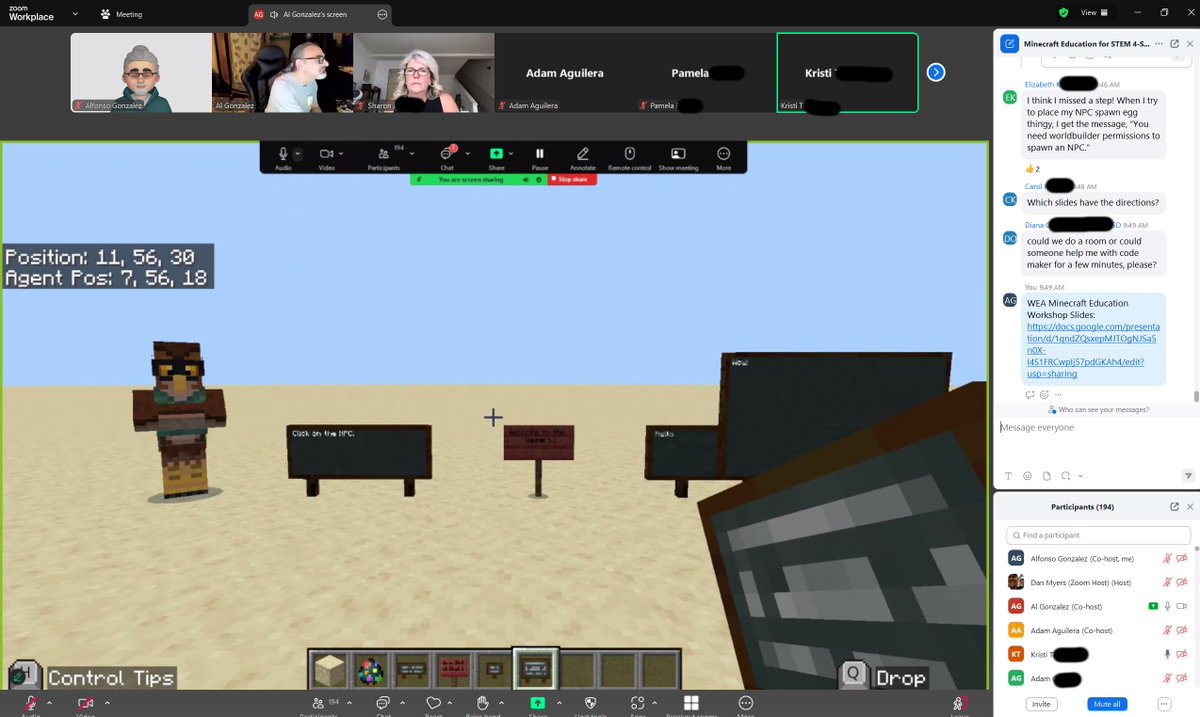
Task: Click screenshot icon in chat composer
Action: (x=1065, y=475)
